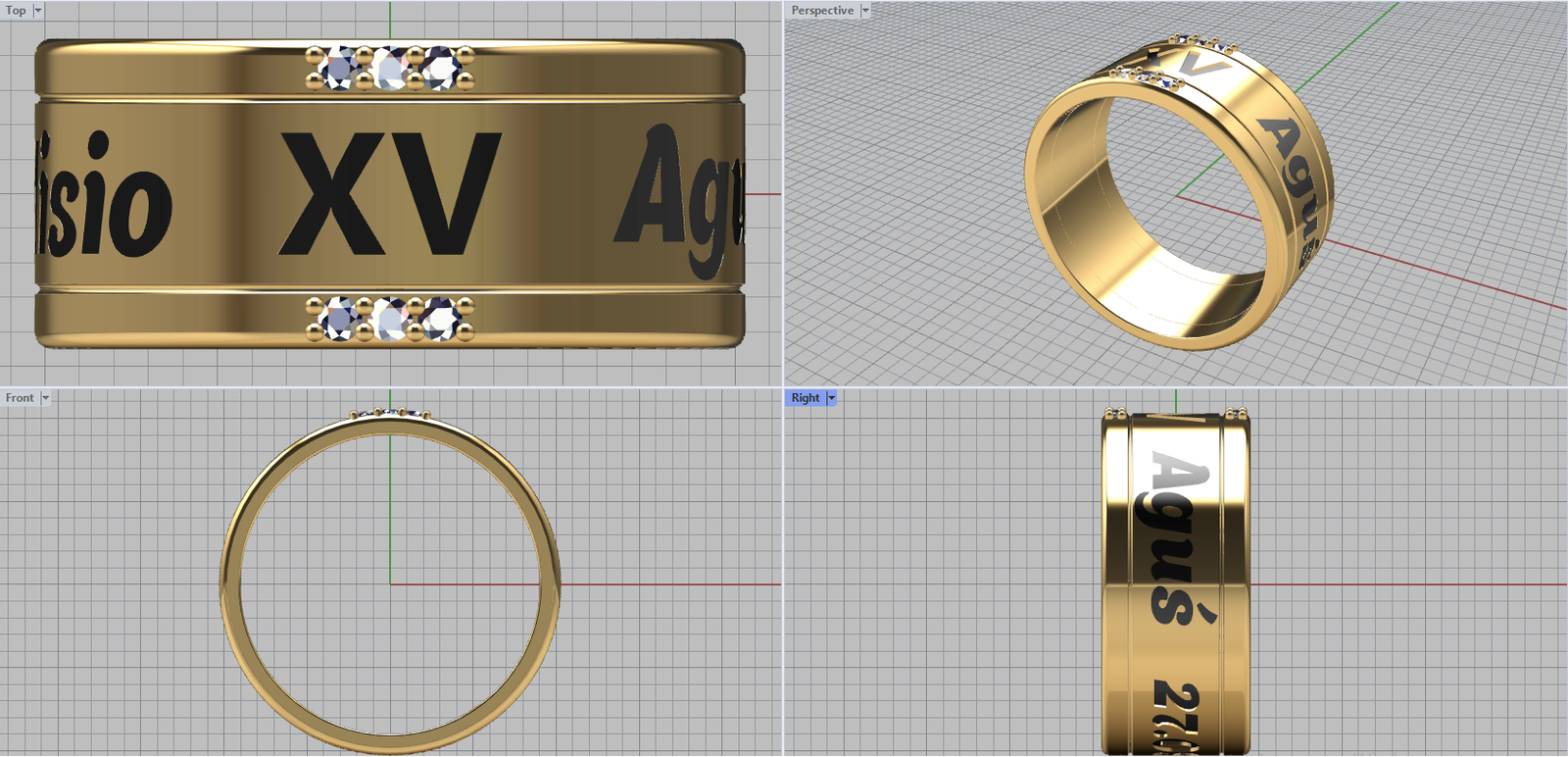Click the Perspective viewport title label
The width and height of the screenshot is (1568, 757).
(822, 10)
